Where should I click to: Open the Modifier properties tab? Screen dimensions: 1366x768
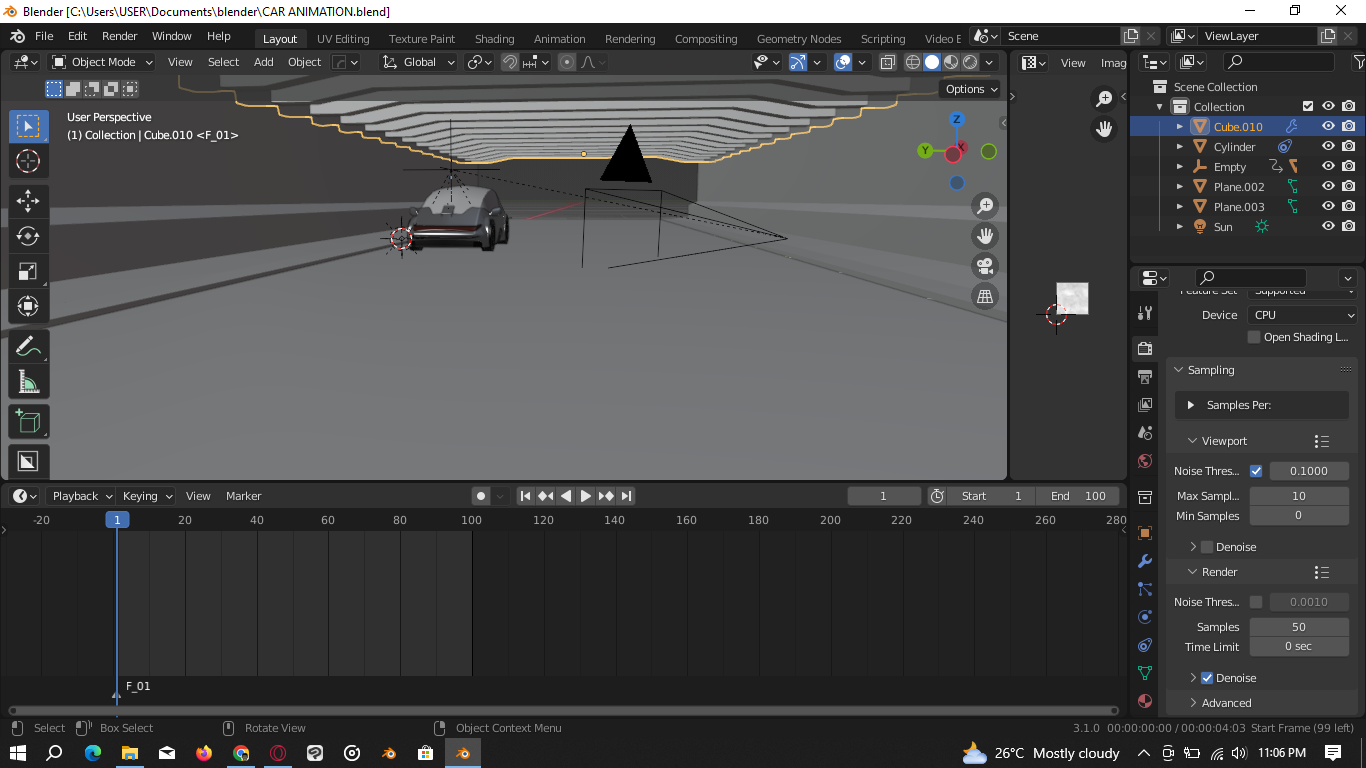[x=1145, y=561]
